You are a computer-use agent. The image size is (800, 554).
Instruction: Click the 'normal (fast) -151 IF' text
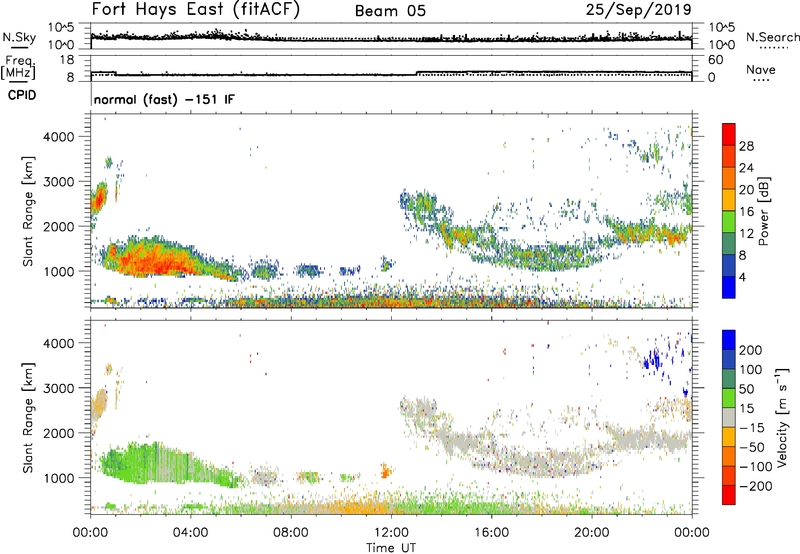pos(164,99)
